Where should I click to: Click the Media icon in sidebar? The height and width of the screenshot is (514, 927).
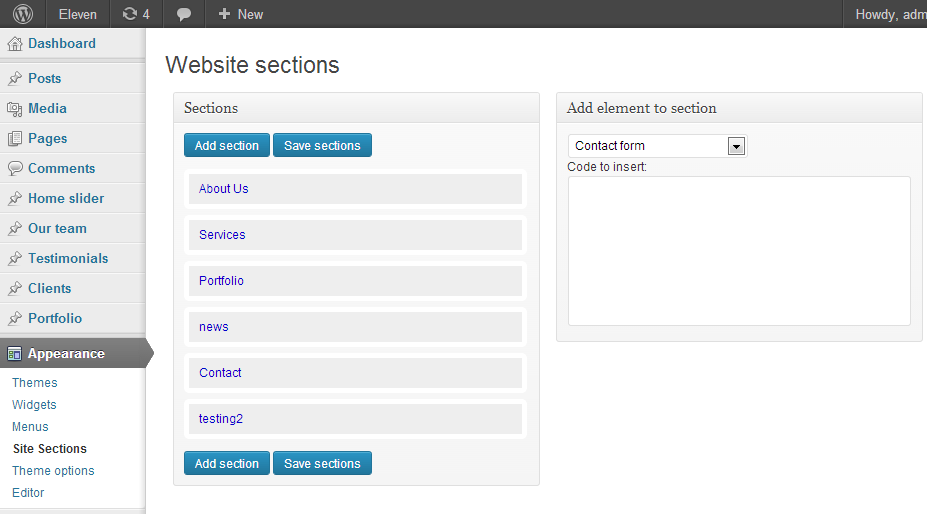(x=15, y=109)
